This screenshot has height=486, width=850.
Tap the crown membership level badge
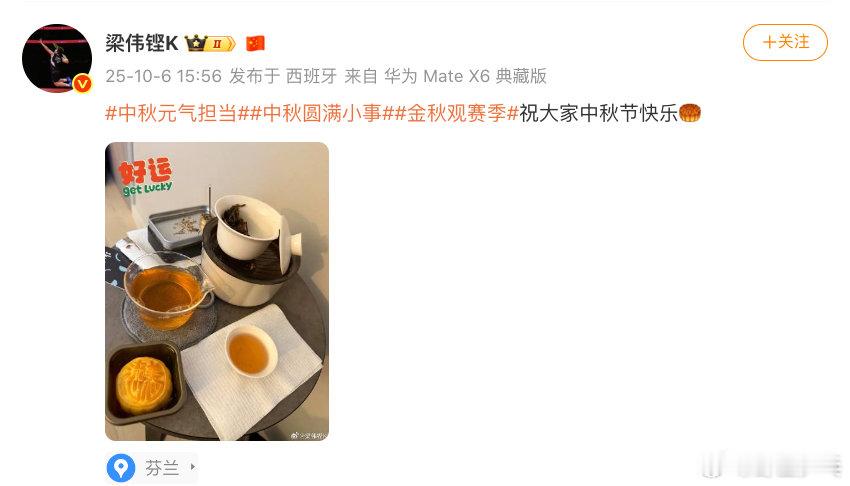[x=210, y=43]
